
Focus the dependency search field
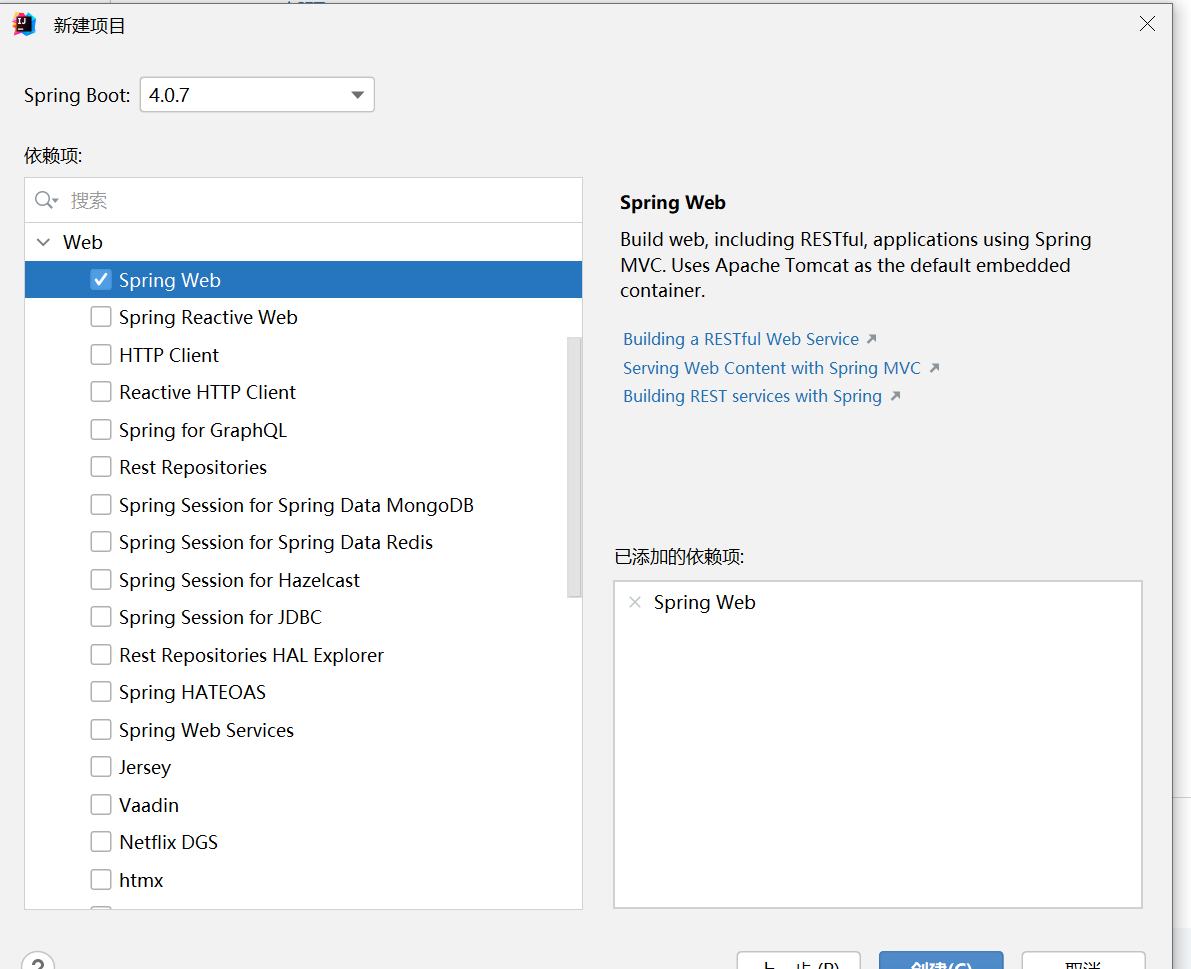[x=304, y=200]
